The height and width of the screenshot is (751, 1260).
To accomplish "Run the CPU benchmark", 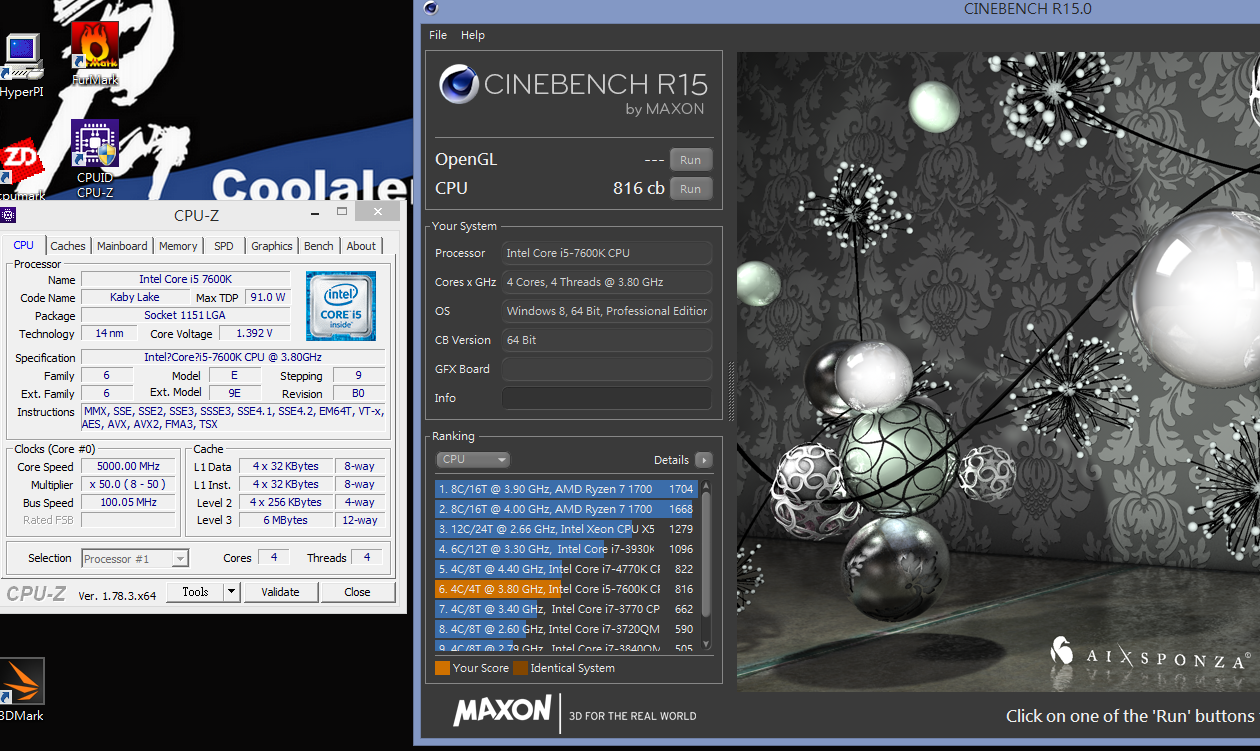I will 691,188.
